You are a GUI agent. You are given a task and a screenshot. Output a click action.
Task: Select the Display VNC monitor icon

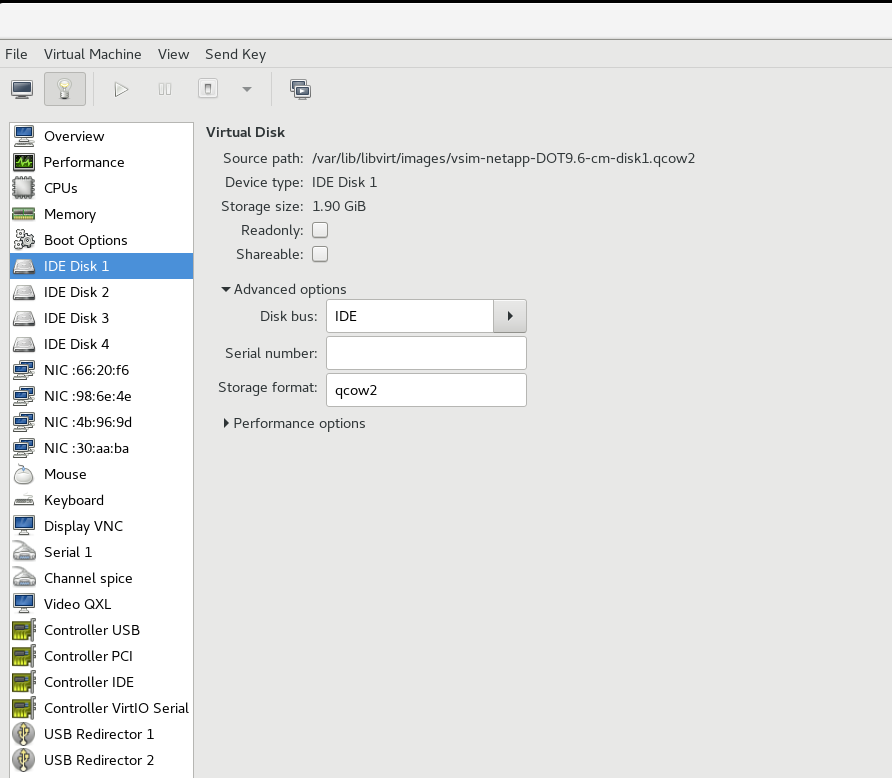[23, 526]
